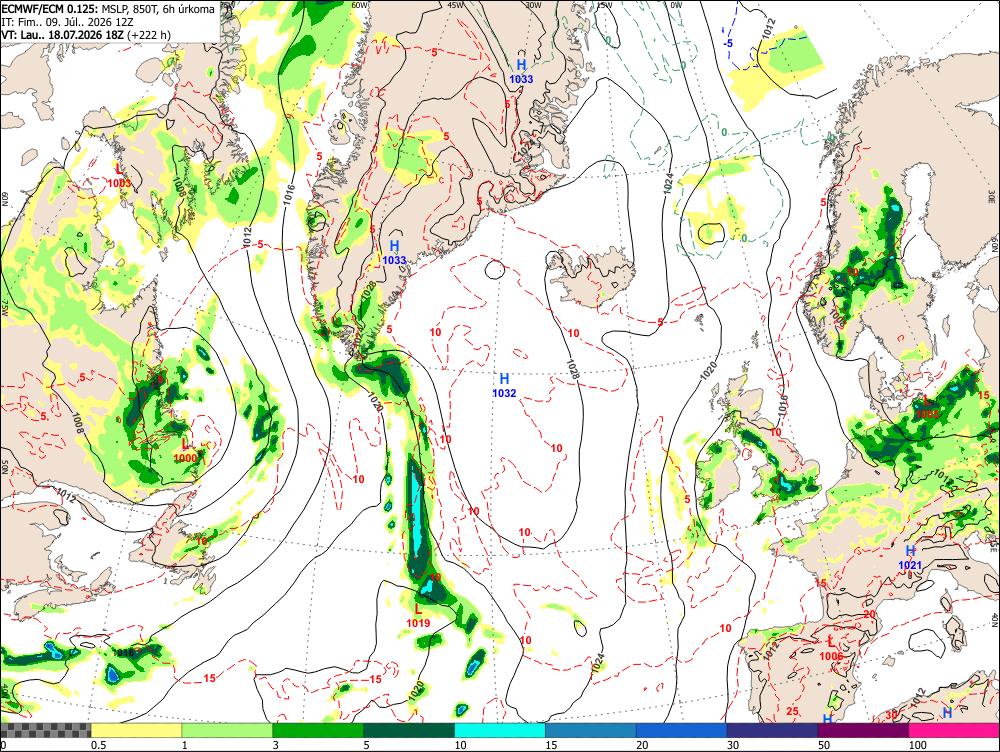
Task: Click the 'VT: Lau.. 18.07.2026 18Z' valid time line
Action: pos(62,34)
